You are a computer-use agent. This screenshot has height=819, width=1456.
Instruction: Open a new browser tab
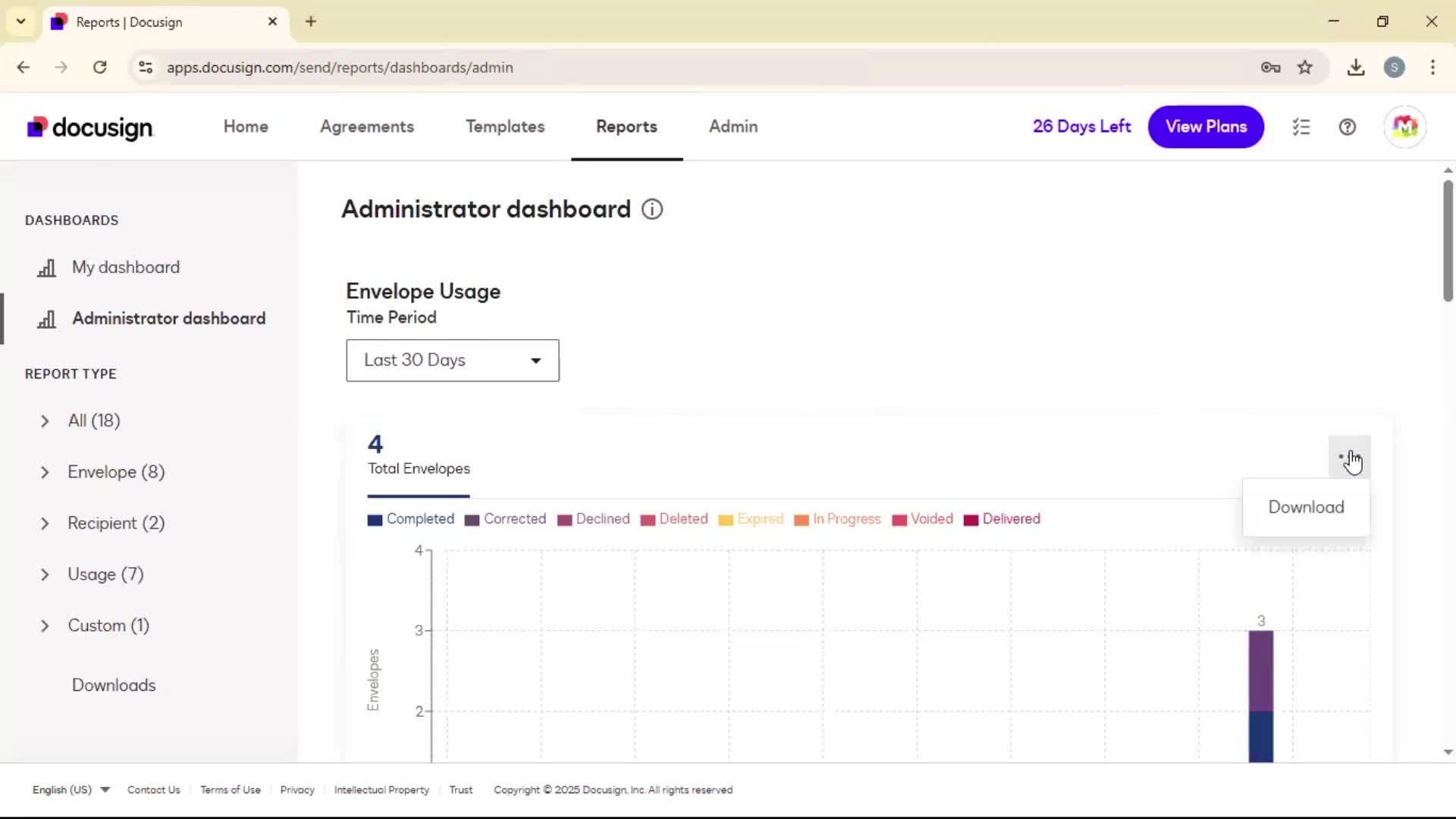point(311,21)
